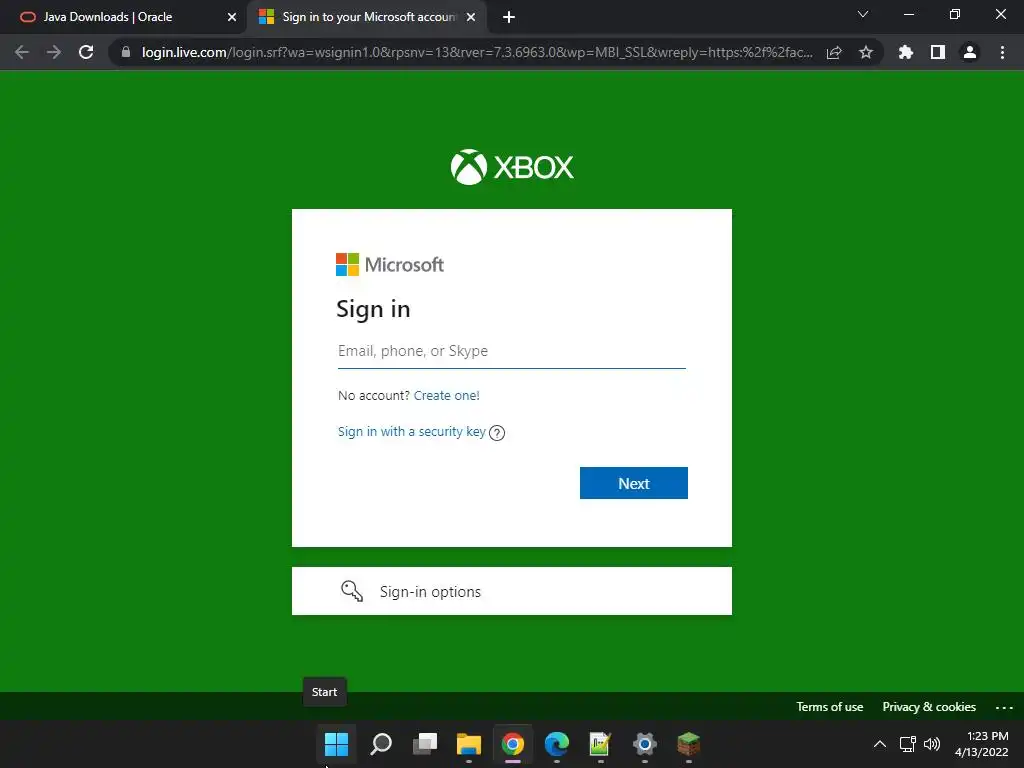Screen dimensions: 1024x768
Task: Restore down the Chrome window
Action: coord(955,14)
